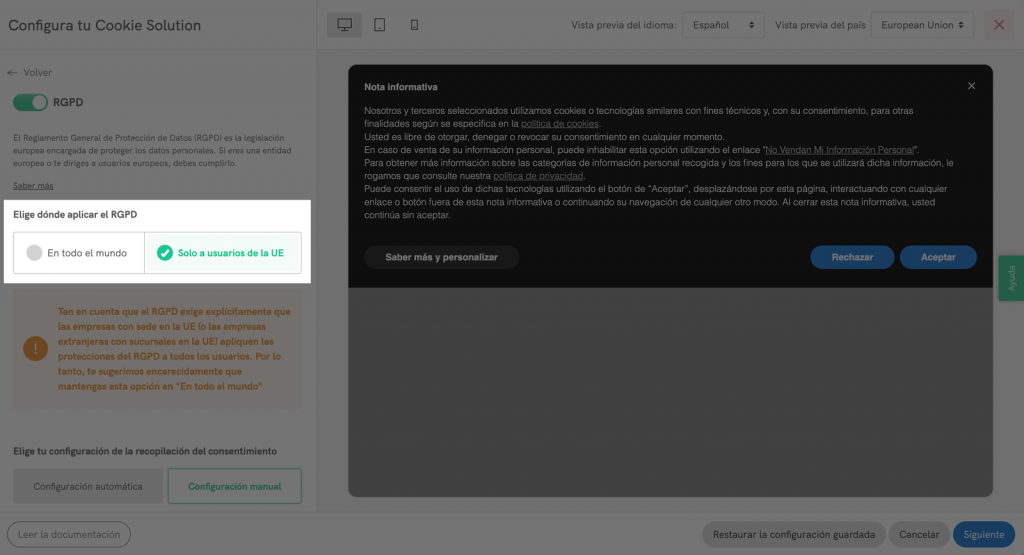The image size is (1024, 555).
Task: Toggle the RGPD switch off
Action: point(31,102)
